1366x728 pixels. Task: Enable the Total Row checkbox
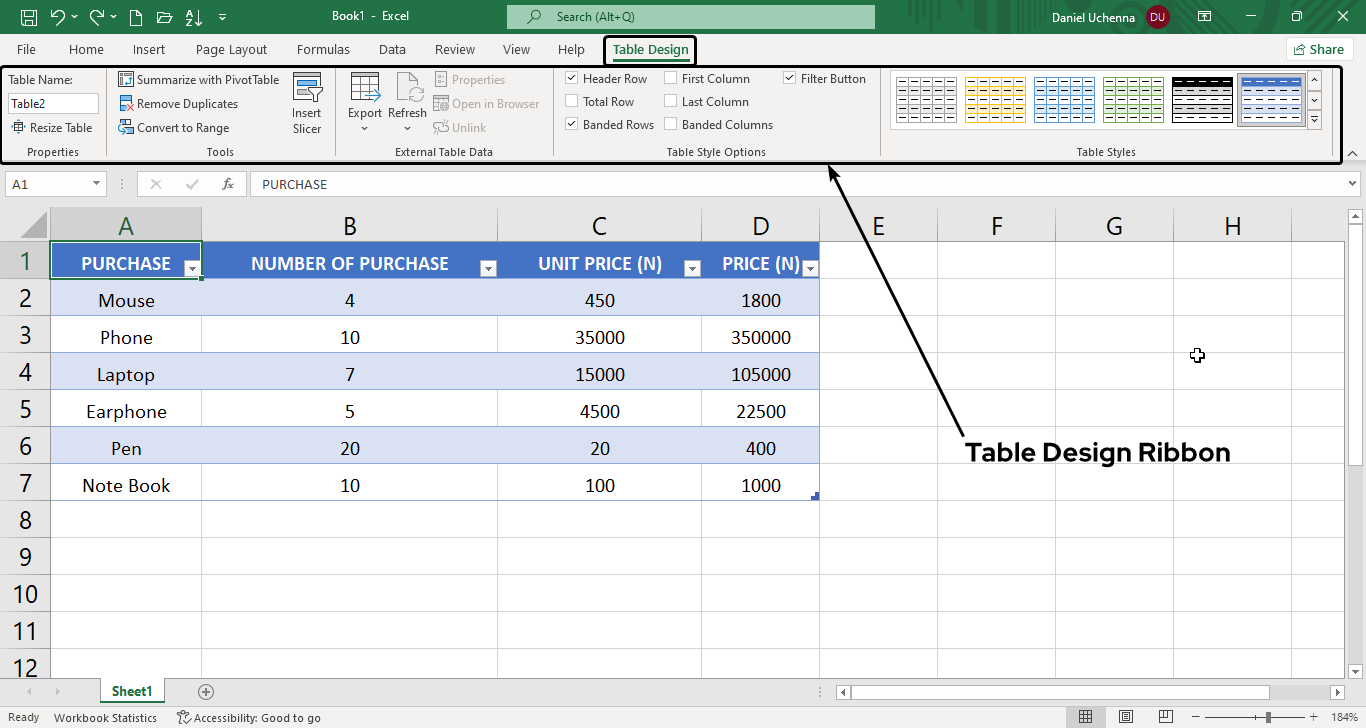pos(573,101)
